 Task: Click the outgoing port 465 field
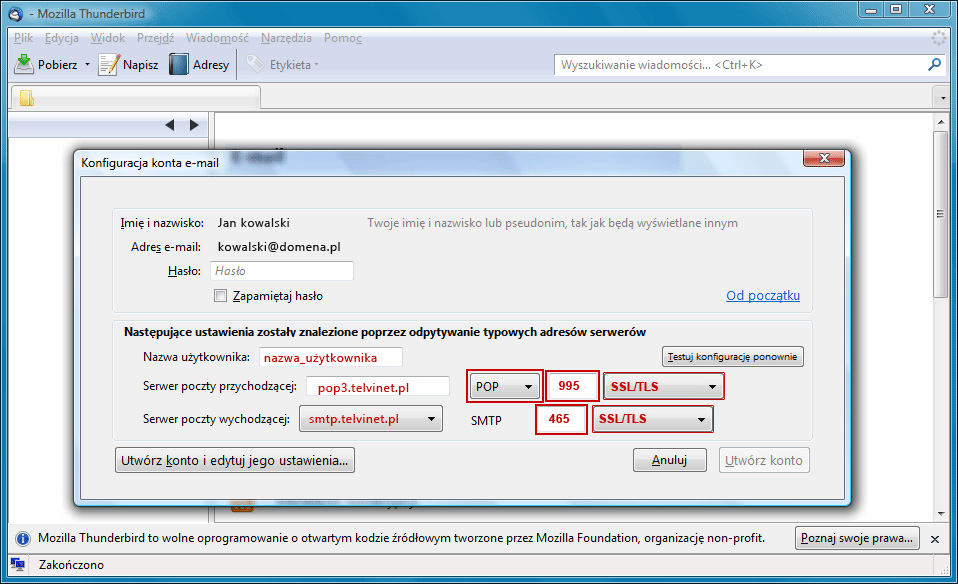click(561, 419)
